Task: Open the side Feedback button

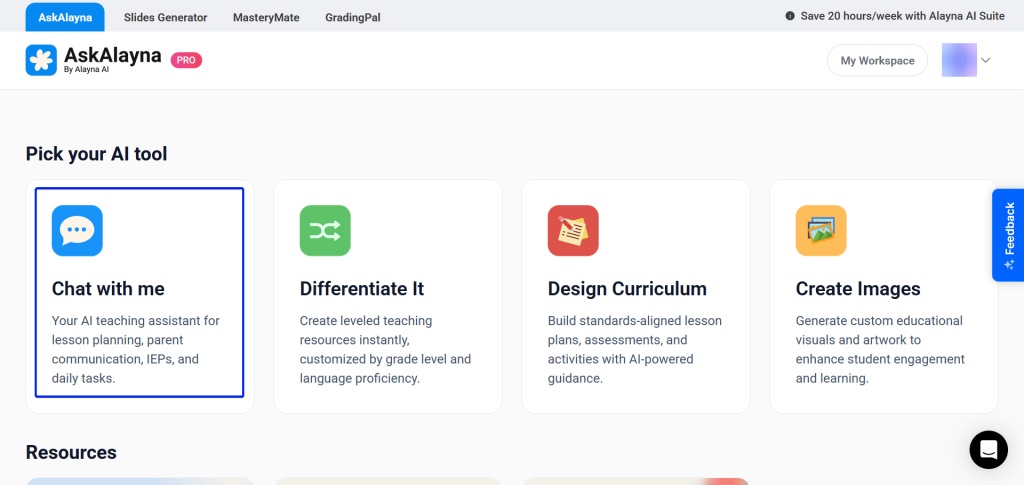Action: point(1008,235)
